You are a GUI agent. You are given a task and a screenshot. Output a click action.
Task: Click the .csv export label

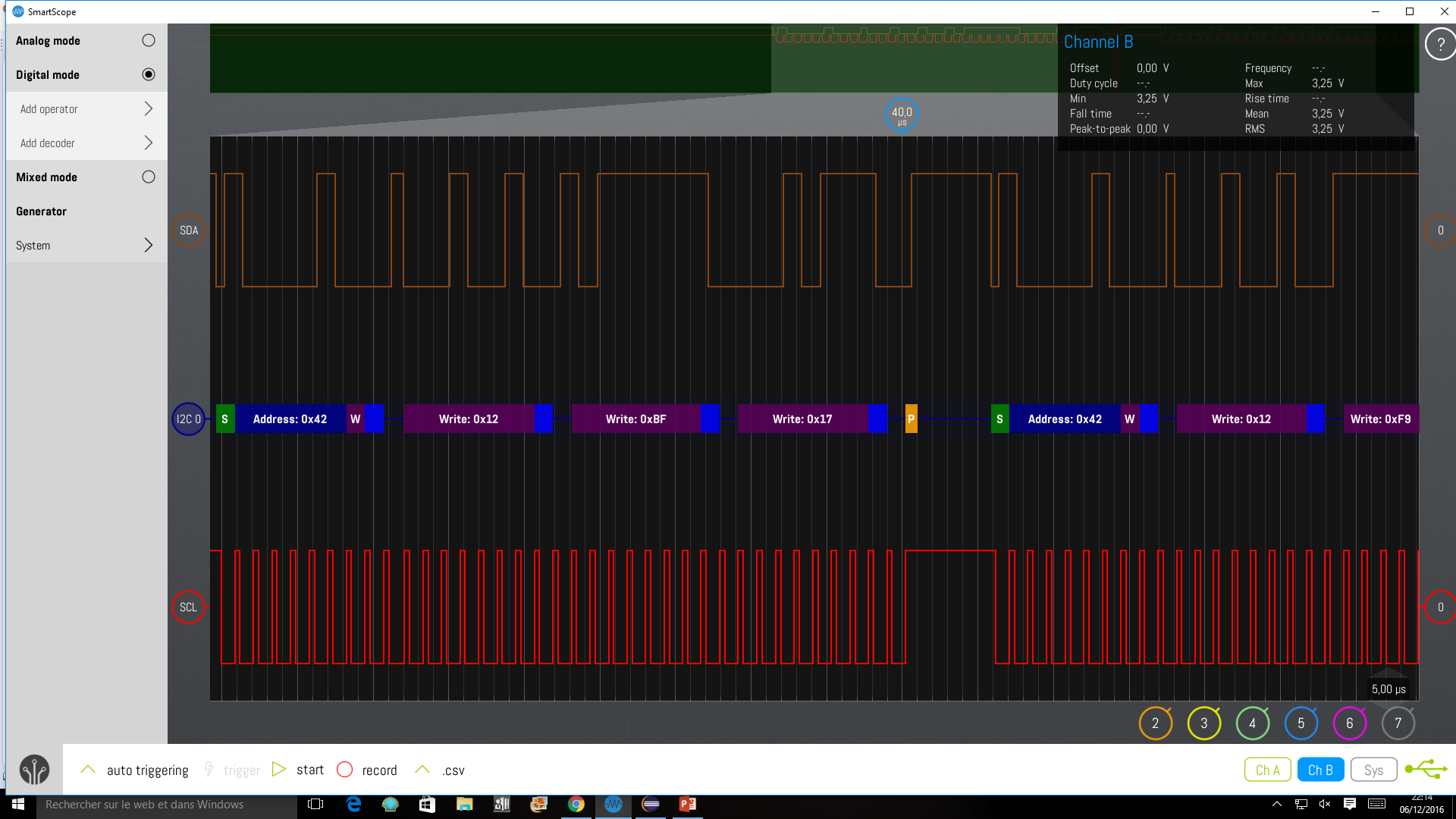pos(453,770)
